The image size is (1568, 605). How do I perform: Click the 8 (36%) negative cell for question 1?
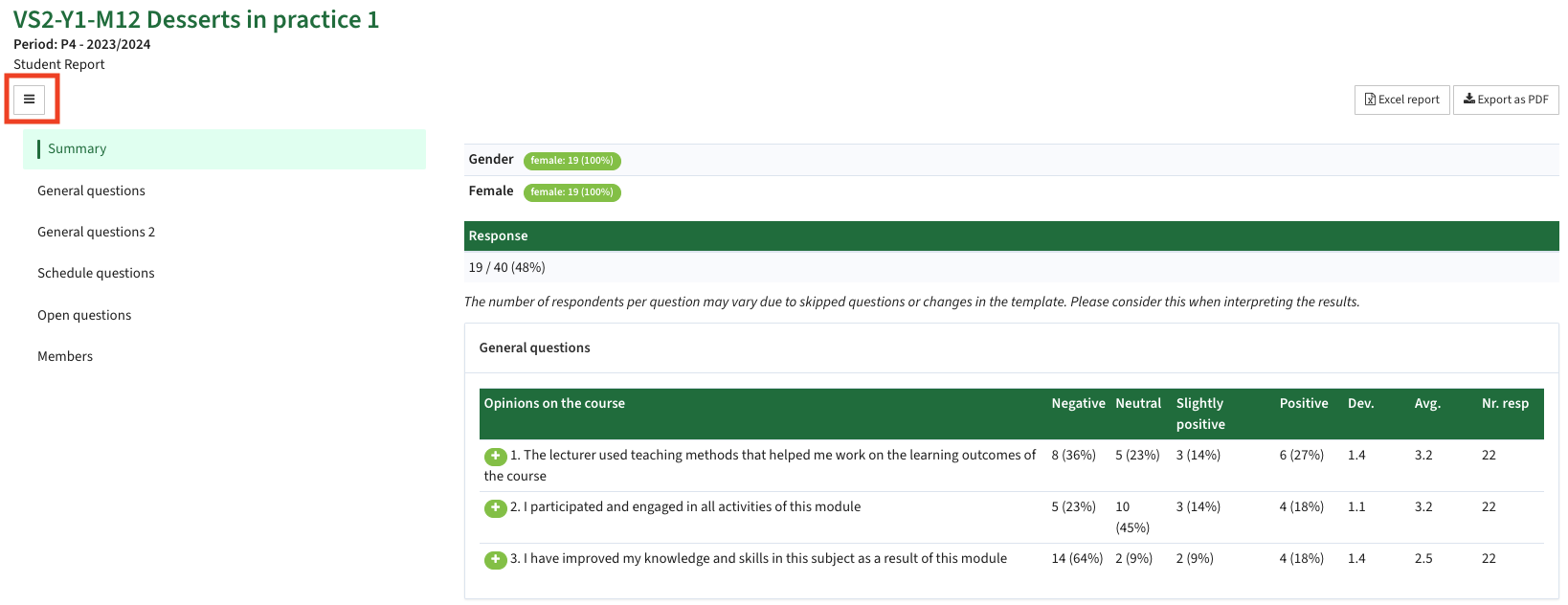[x=1073, y=455]
